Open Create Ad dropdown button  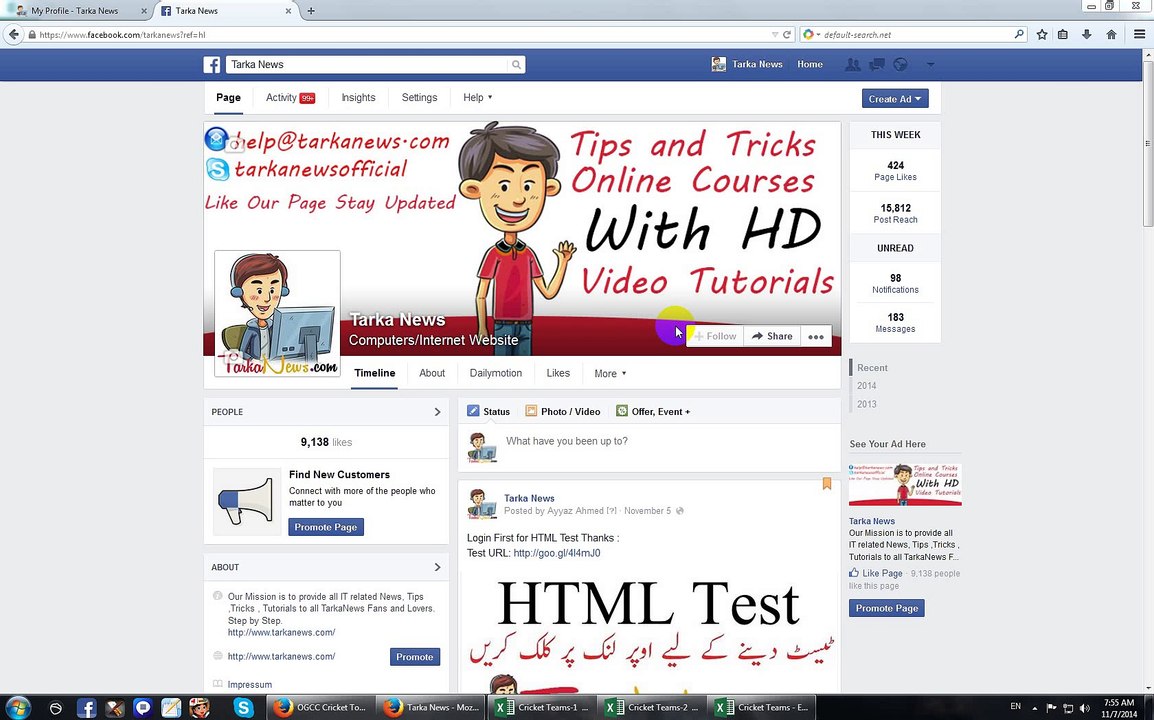pyautogui.click(x=895, y=99)
